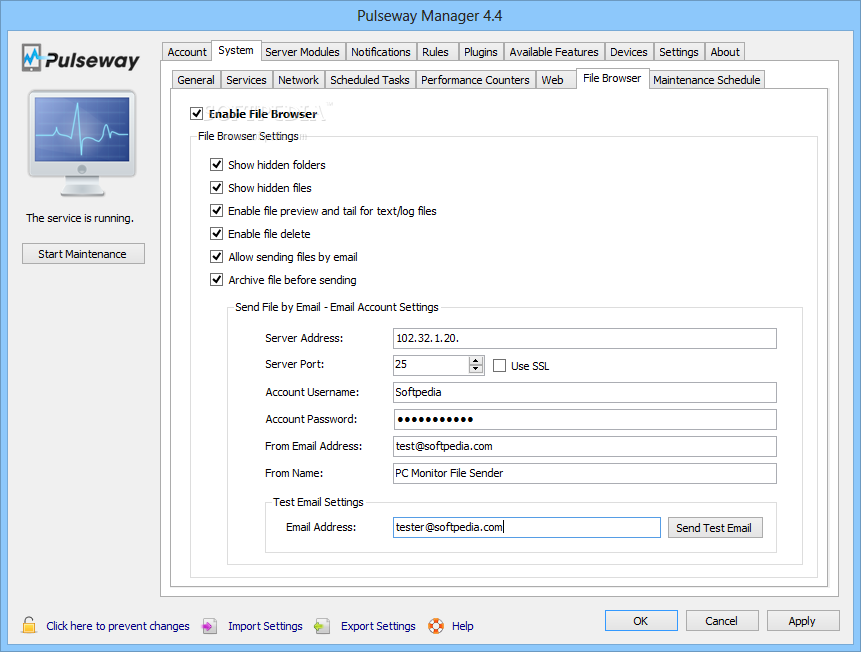
Task: Switch to Available Features tab
Action: pos(554,52)
